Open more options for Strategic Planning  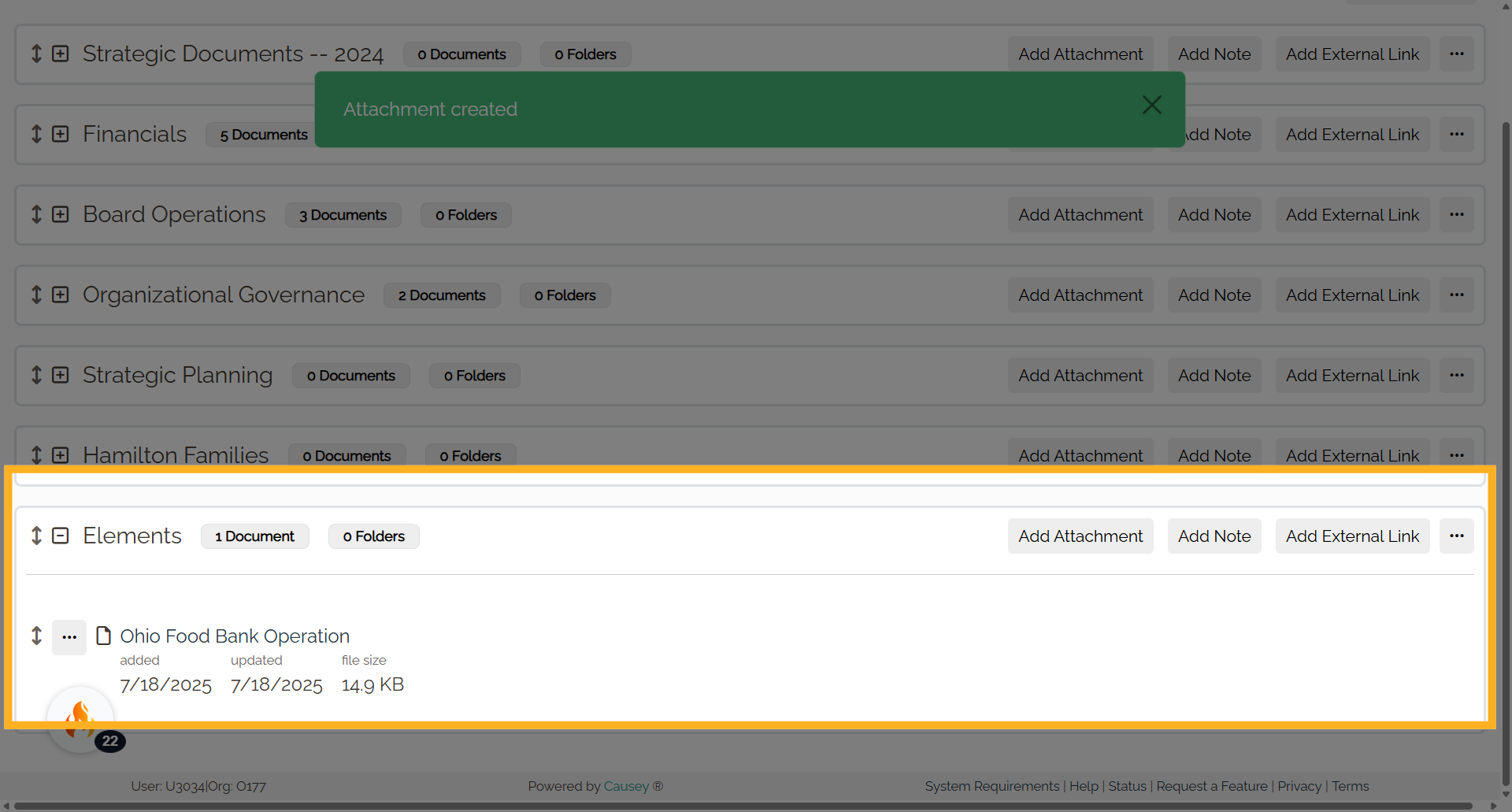pyautogui.click(x=1457, y=376)
